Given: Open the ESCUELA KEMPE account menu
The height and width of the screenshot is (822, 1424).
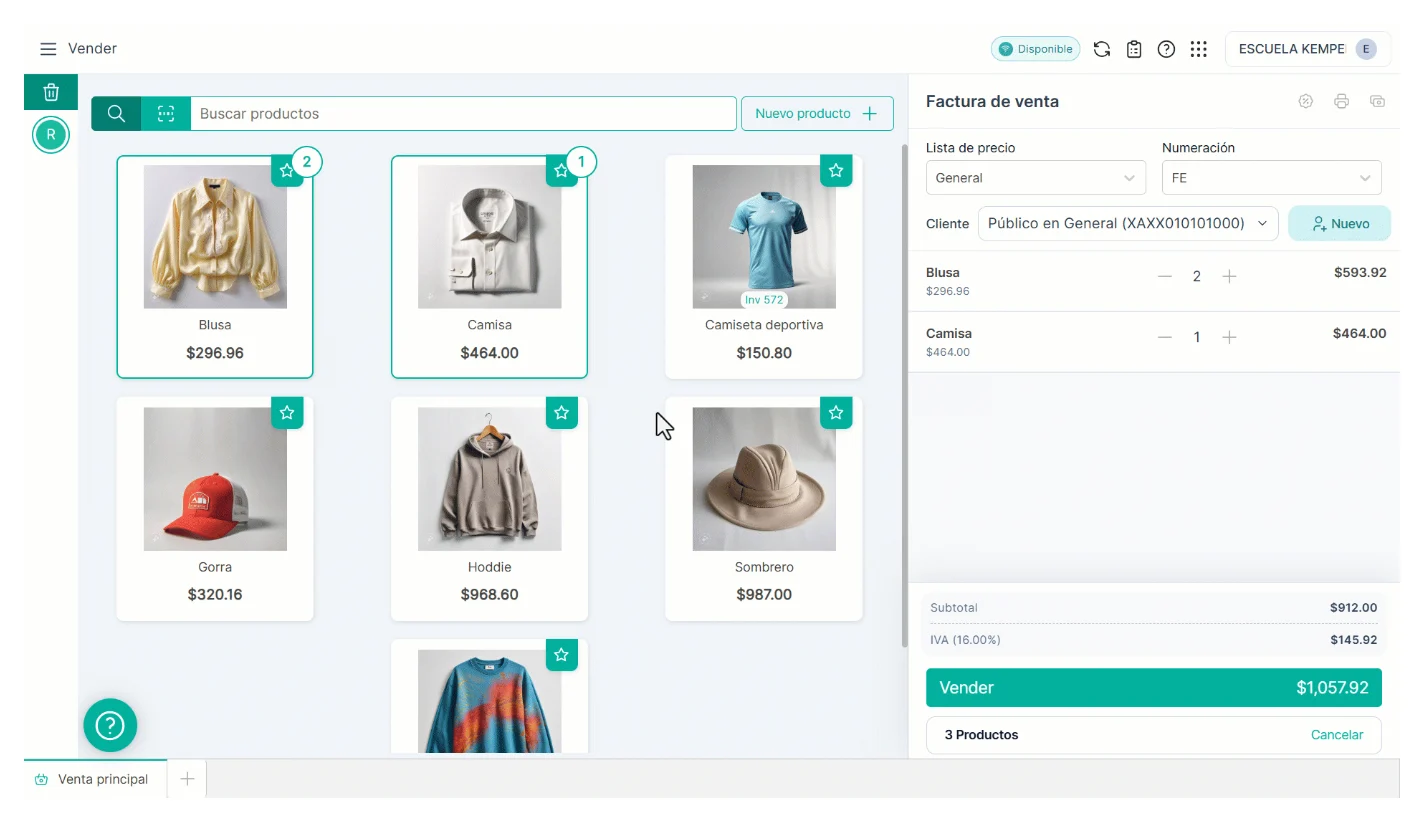Looking at the screenshot, I should coord(1307,49).
